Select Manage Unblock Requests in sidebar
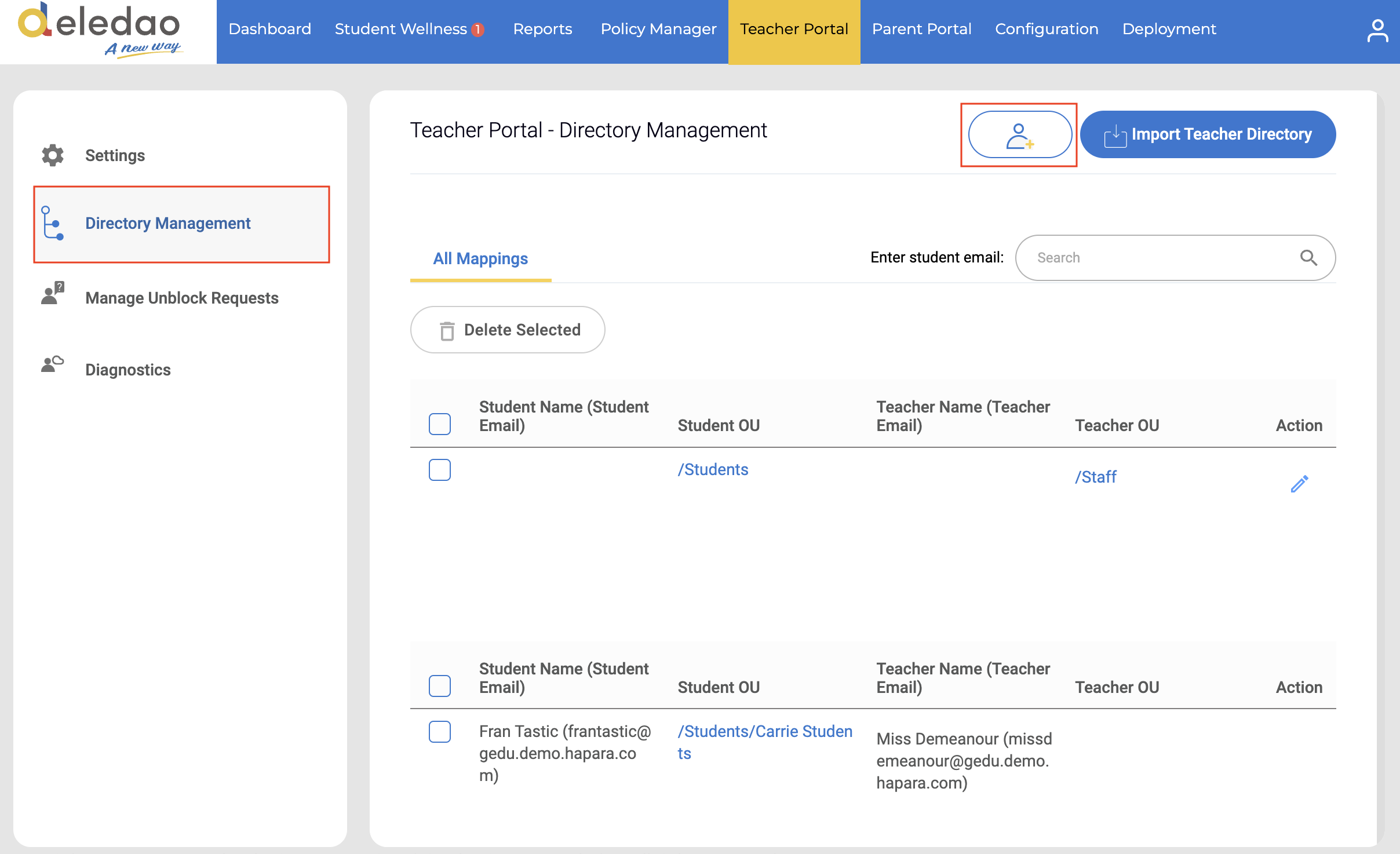The width and height of the screenshot is (1400, 854). coord(181,298)
